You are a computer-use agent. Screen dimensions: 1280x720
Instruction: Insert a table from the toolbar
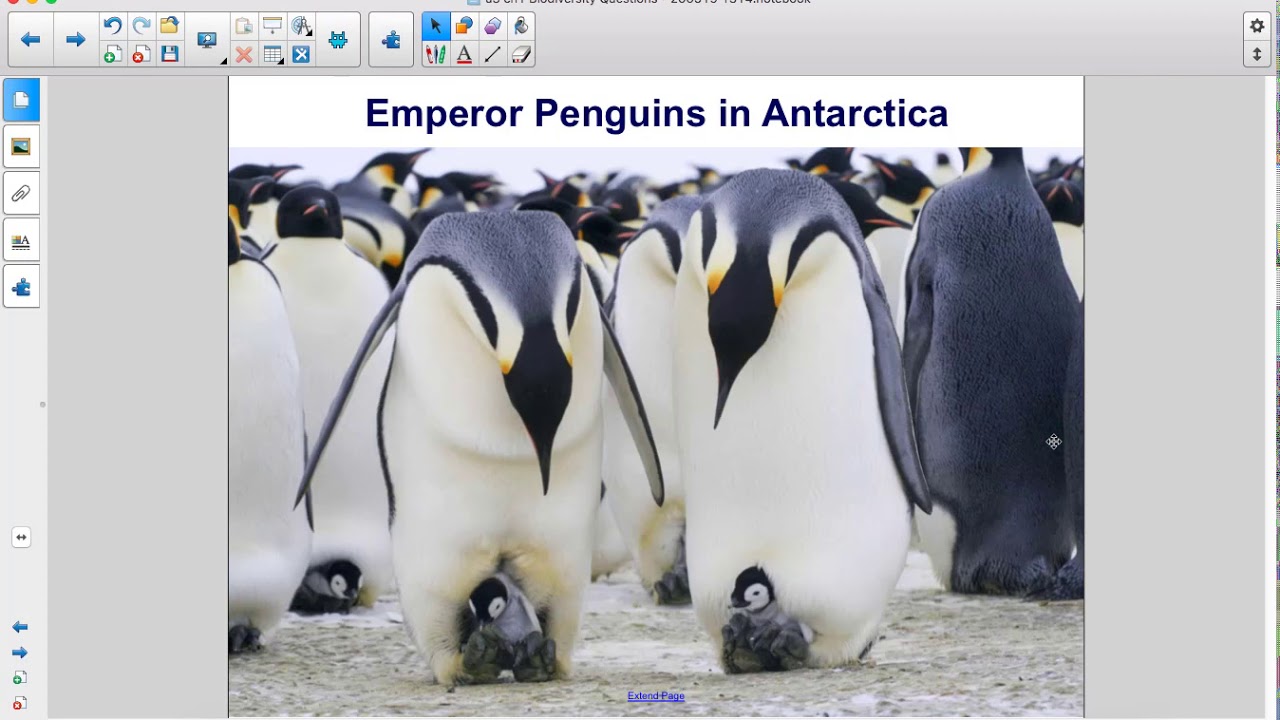(x=272, y=54)
